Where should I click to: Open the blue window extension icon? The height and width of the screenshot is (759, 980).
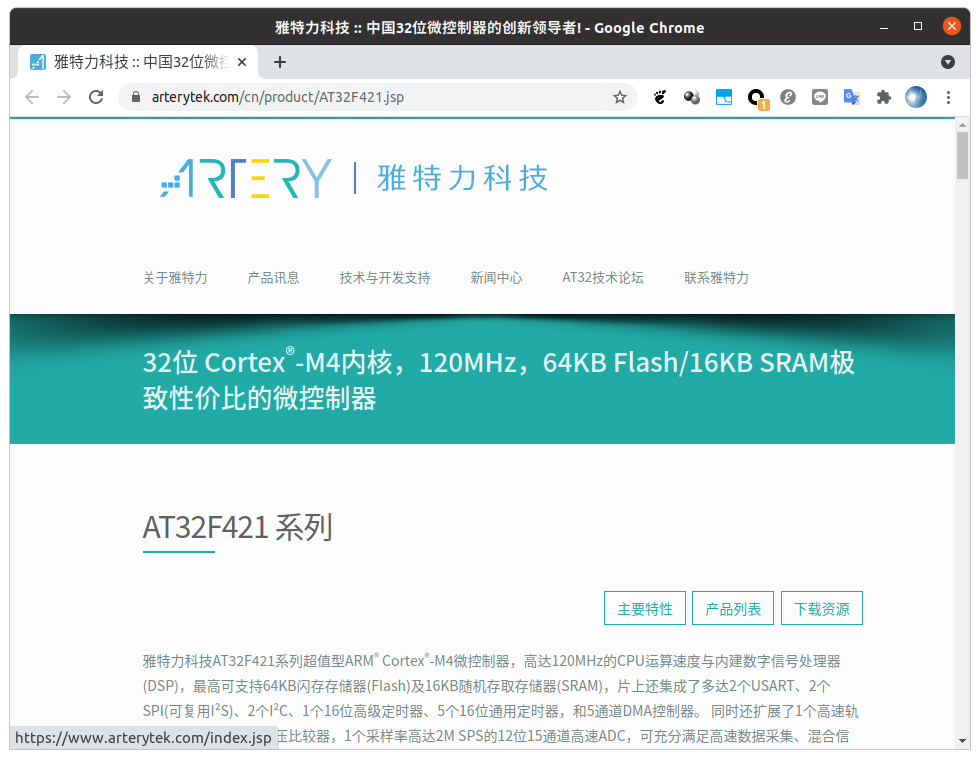tap(724, 97)
